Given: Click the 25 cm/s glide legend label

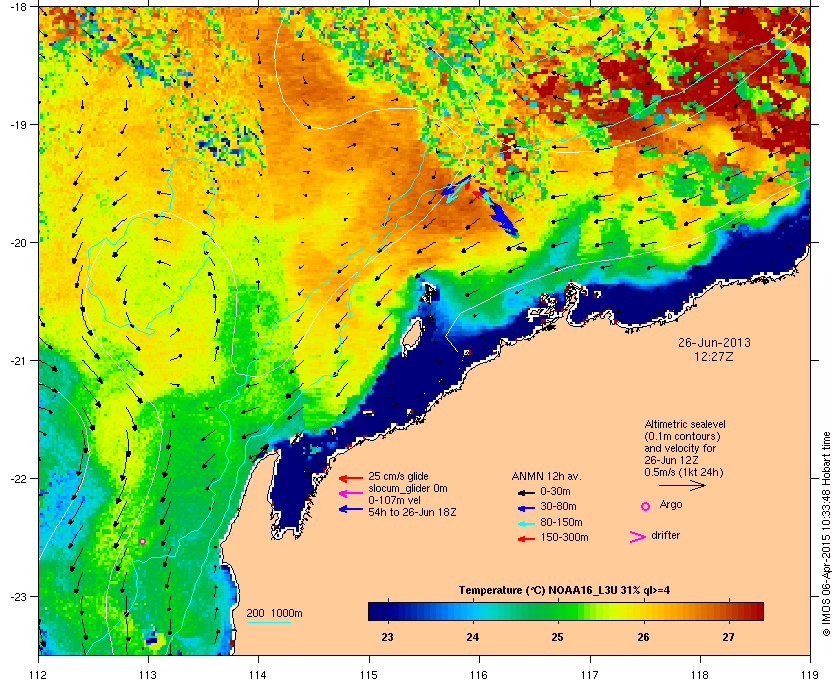Looking at the screenshot, I should click(398, 476).
